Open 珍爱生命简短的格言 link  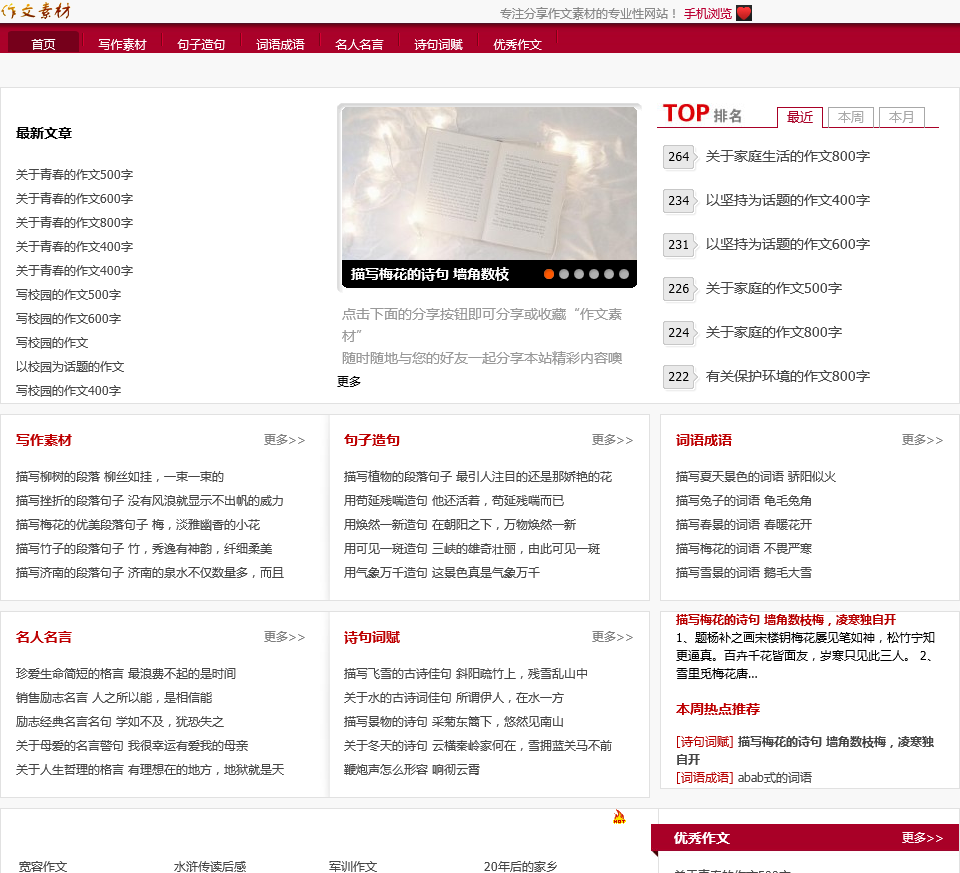[x=126, y=673]
